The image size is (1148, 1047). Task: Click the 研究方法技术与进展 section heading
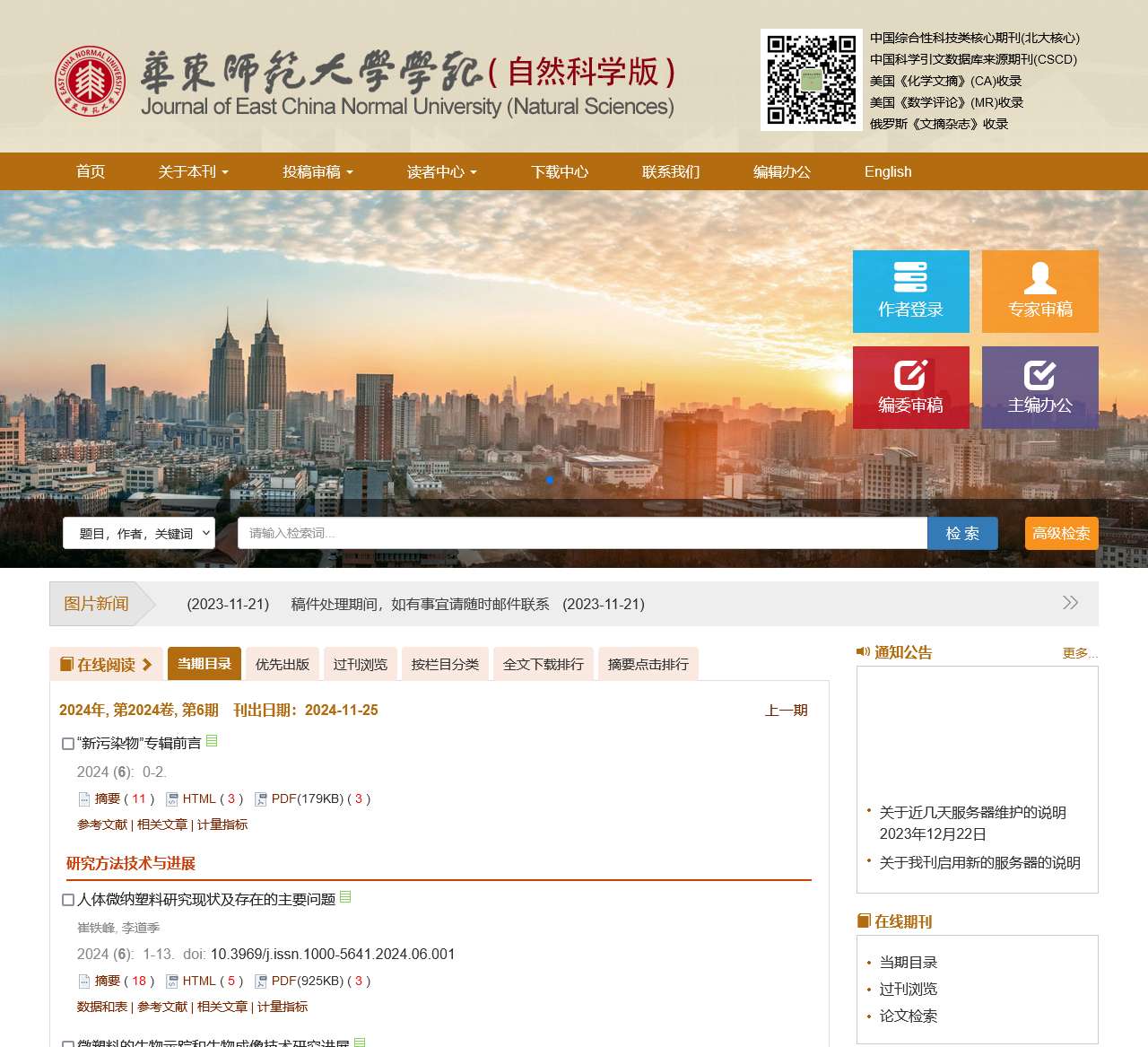[x=131, y=863]
